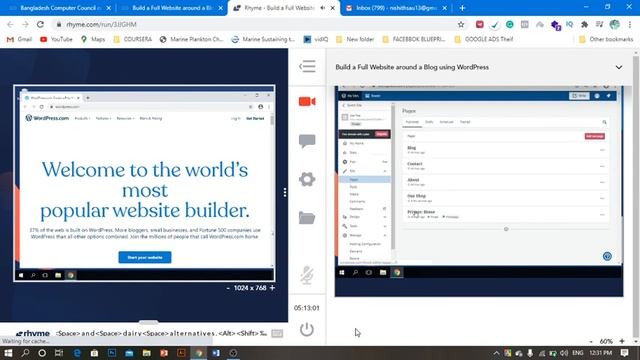Open Task View on taskbar
Screen dimensions: 640x360
59,353
